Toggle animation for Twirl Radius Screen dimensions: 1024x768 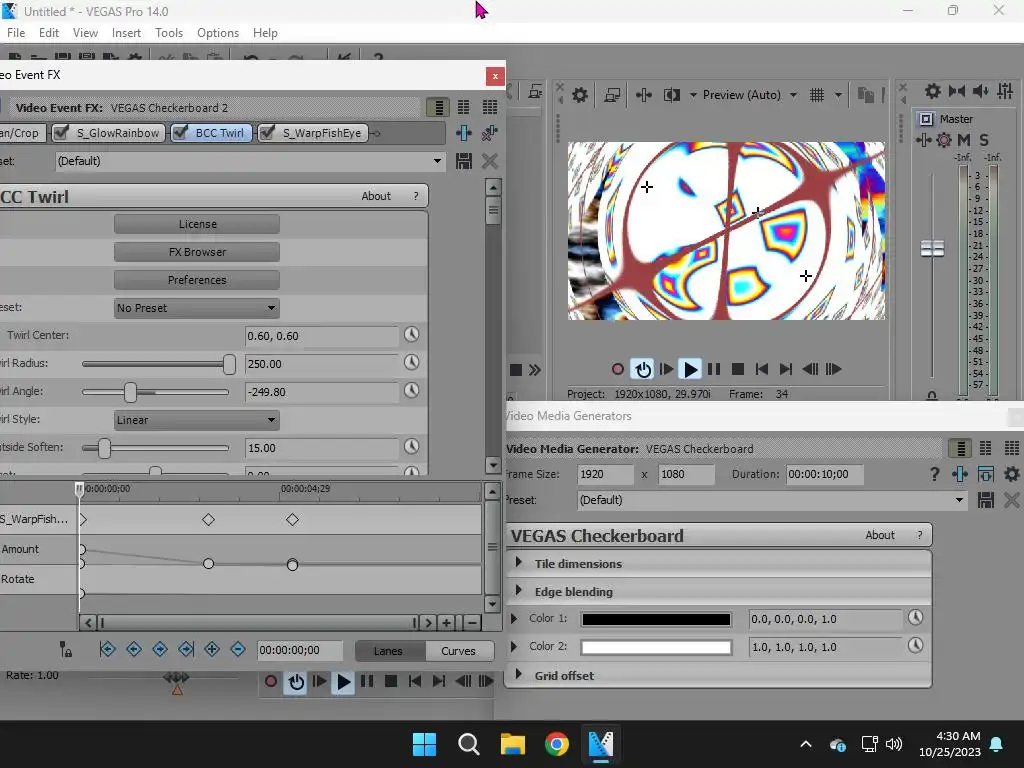(x=411, y=363)
